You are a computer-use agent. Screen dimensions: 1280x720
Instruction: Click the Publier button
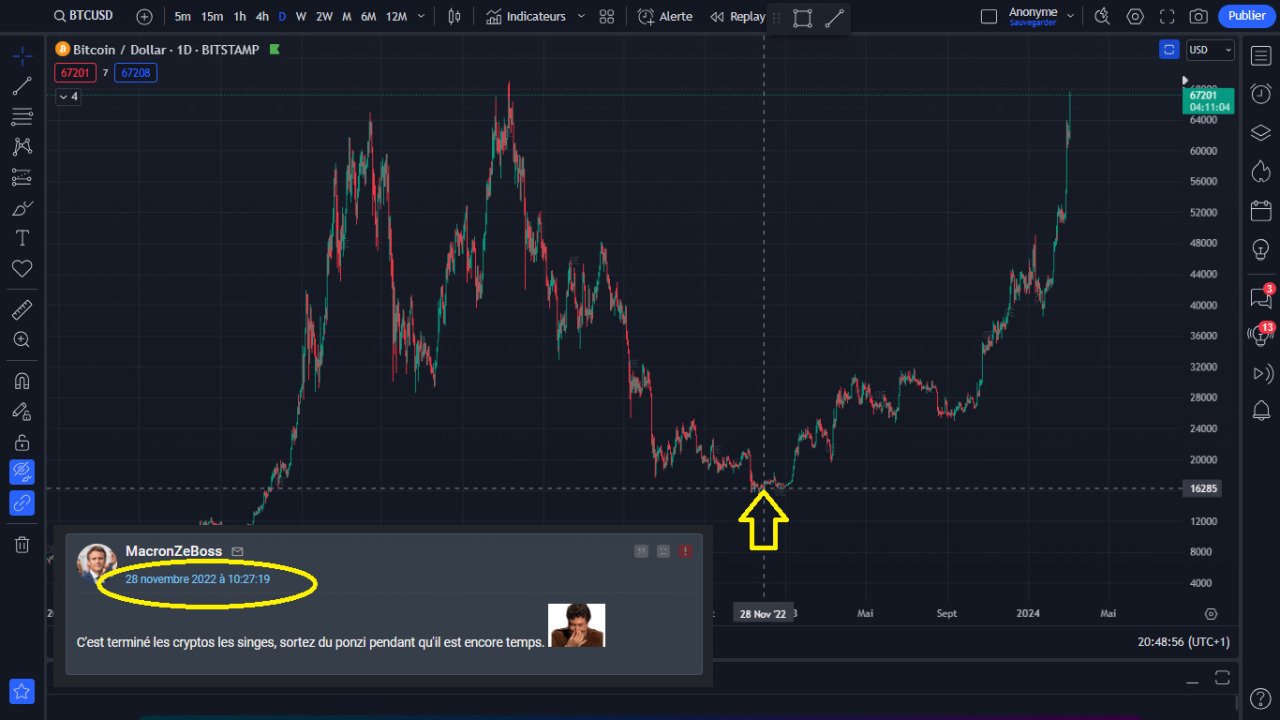pos(1246,16)
